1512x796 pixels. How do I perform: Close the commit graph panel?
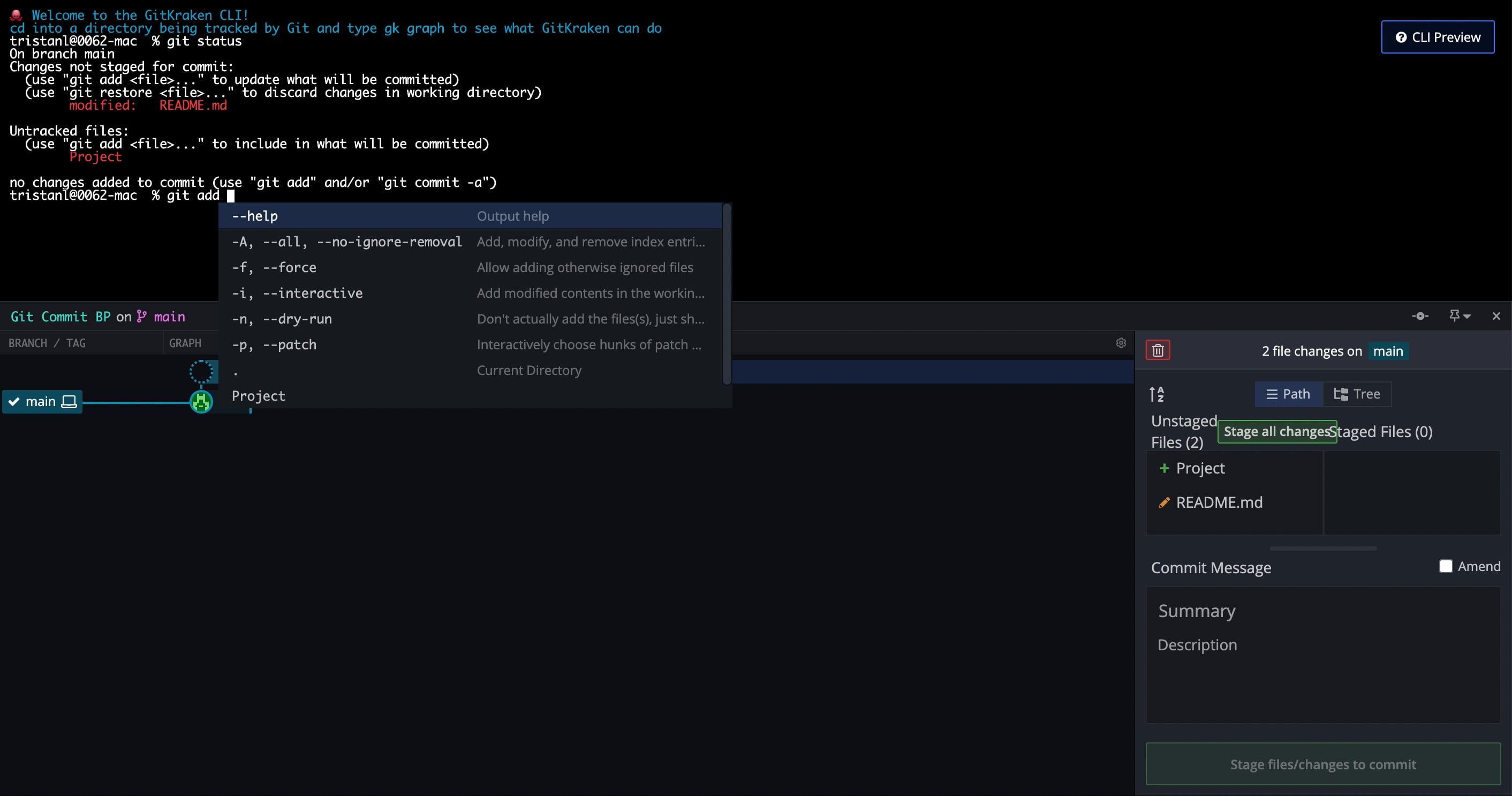coord(1495,317)
